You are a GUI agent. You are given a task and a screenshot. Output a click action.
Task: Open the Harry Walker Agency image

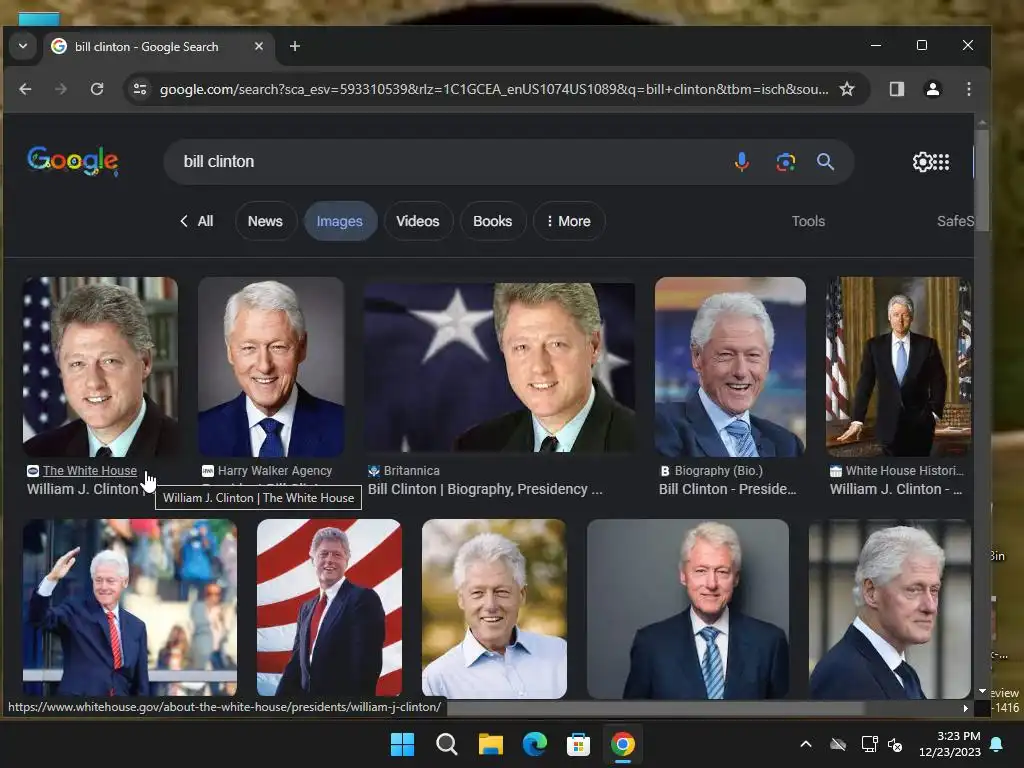(x=271, y=366)
